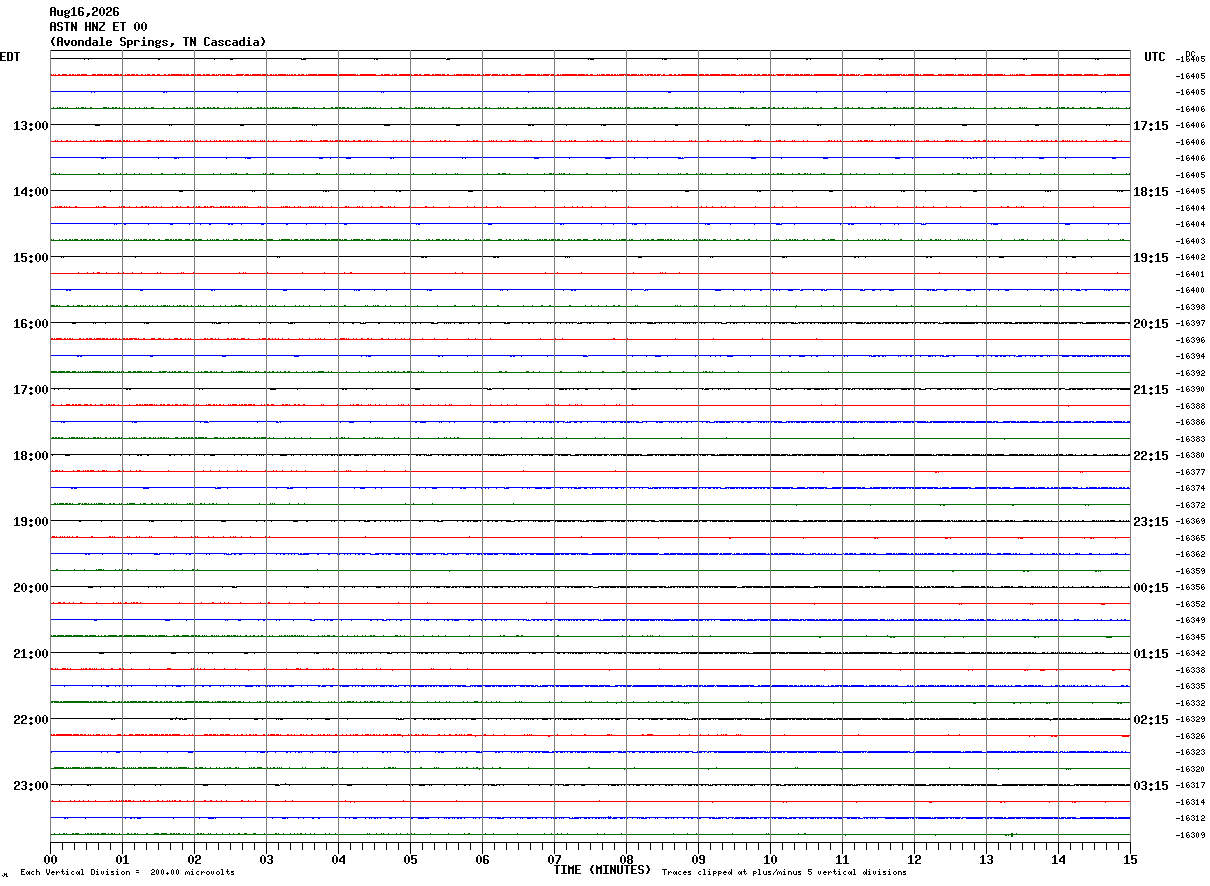The width and height of the screenshot is (1210, 886).
Task: Click the EDT timezone label
Action: [x=10, y=57]
